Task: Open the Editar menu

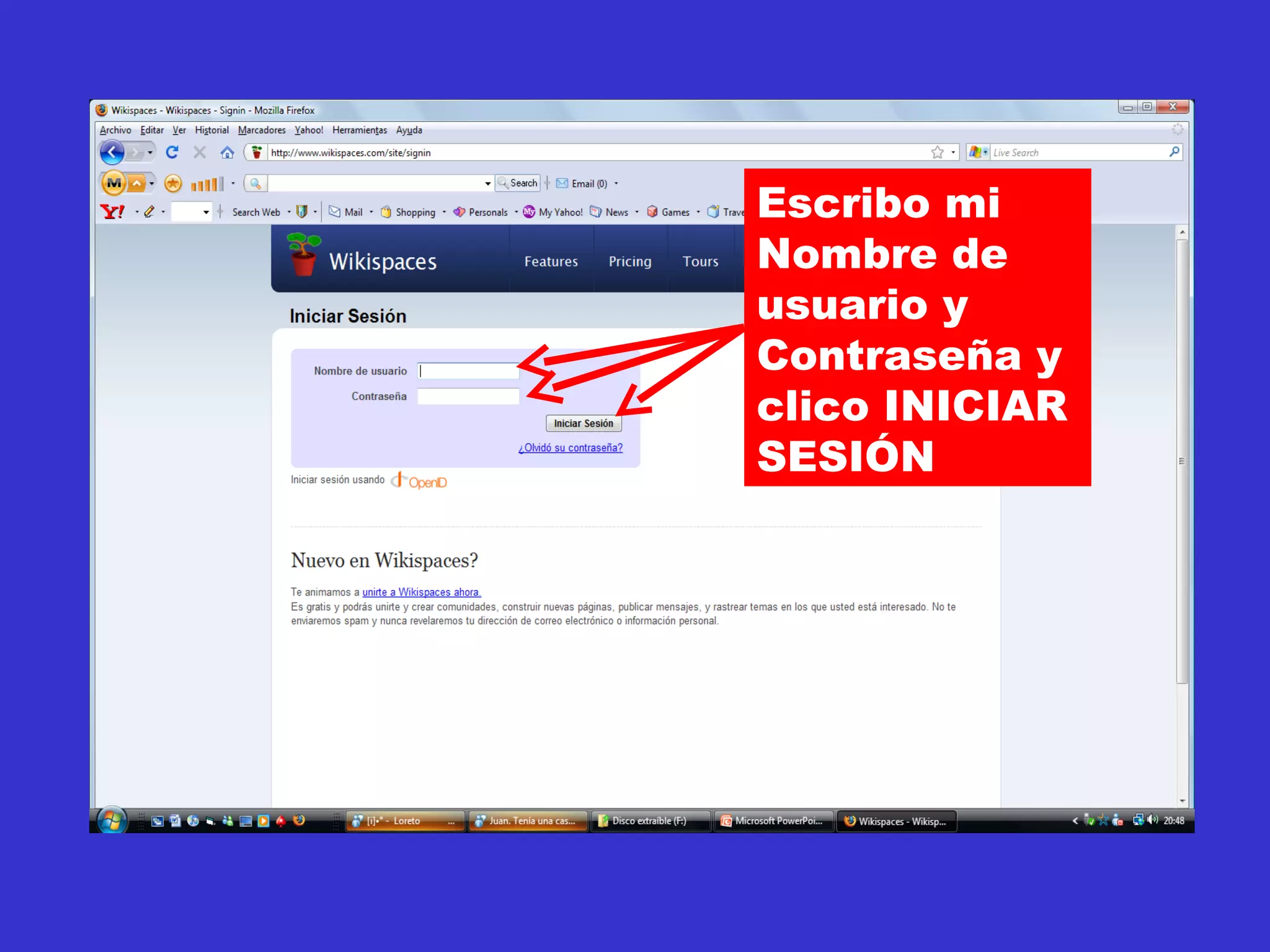Action: click(x=152, y=130)
